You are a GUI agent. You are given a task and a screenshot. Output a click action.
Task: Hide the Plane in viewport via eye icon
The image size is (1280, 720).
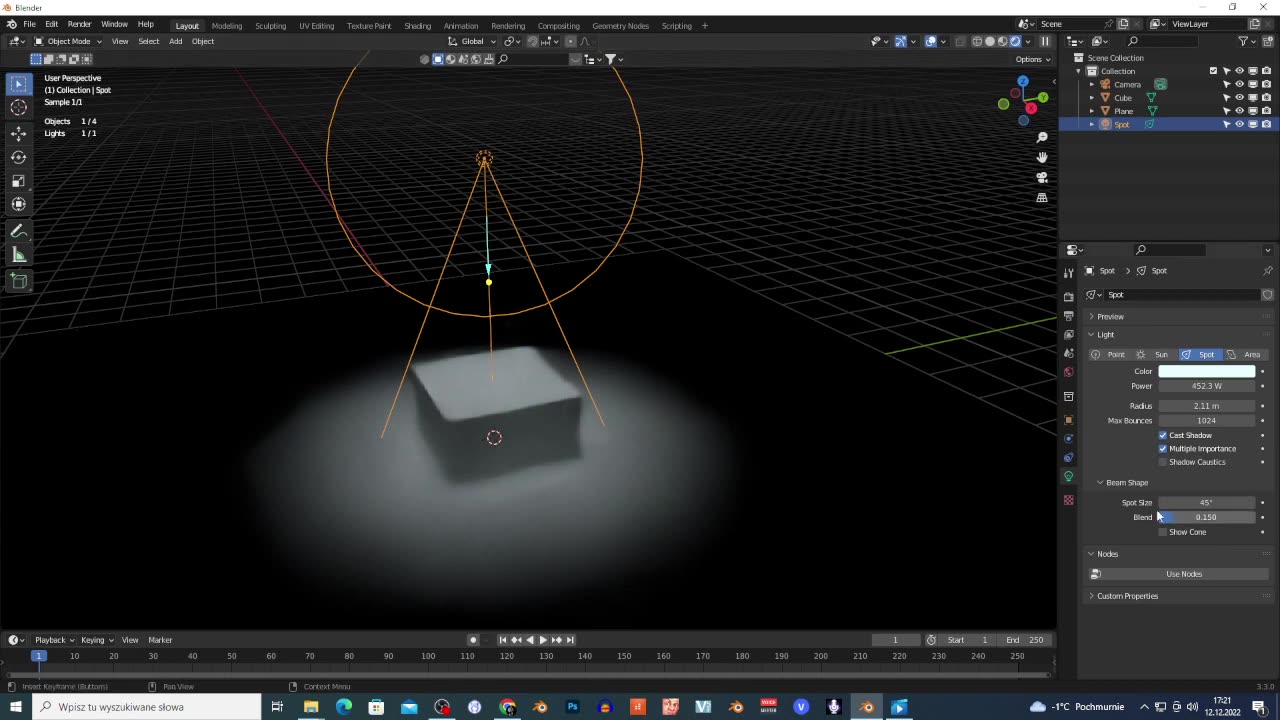point(1239,111)
